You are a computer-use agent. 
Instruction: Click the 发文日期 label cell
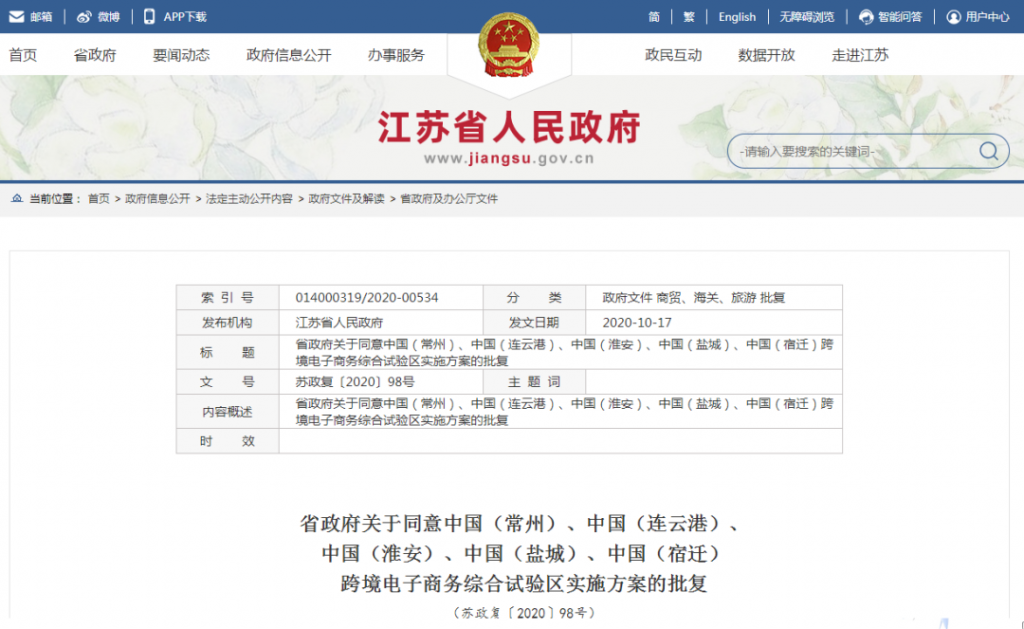[534, 323]
